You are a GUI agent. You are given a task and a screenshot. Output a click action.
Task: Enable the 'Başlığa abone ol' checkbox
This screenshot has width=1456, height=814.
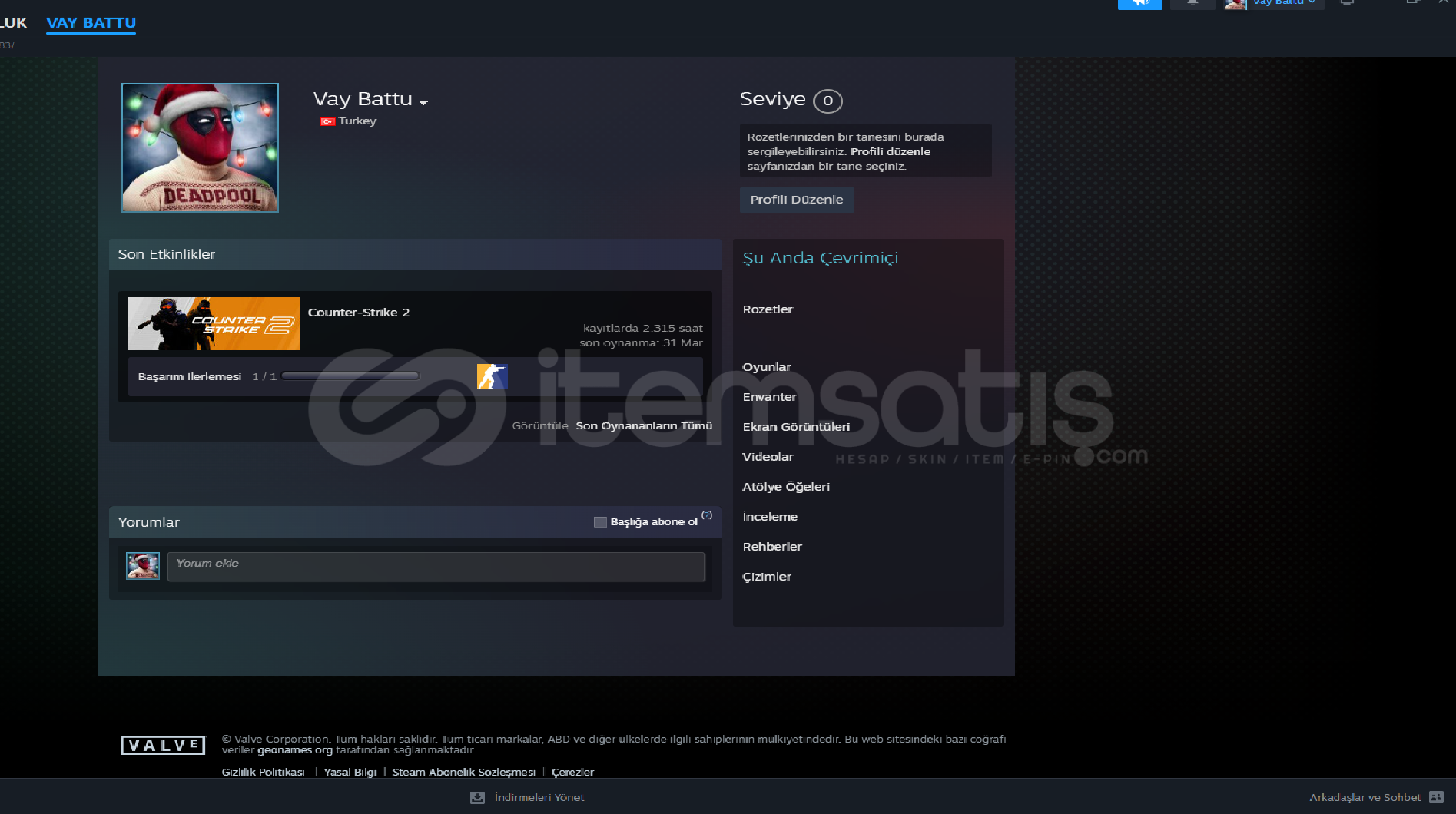click(600, 522)
